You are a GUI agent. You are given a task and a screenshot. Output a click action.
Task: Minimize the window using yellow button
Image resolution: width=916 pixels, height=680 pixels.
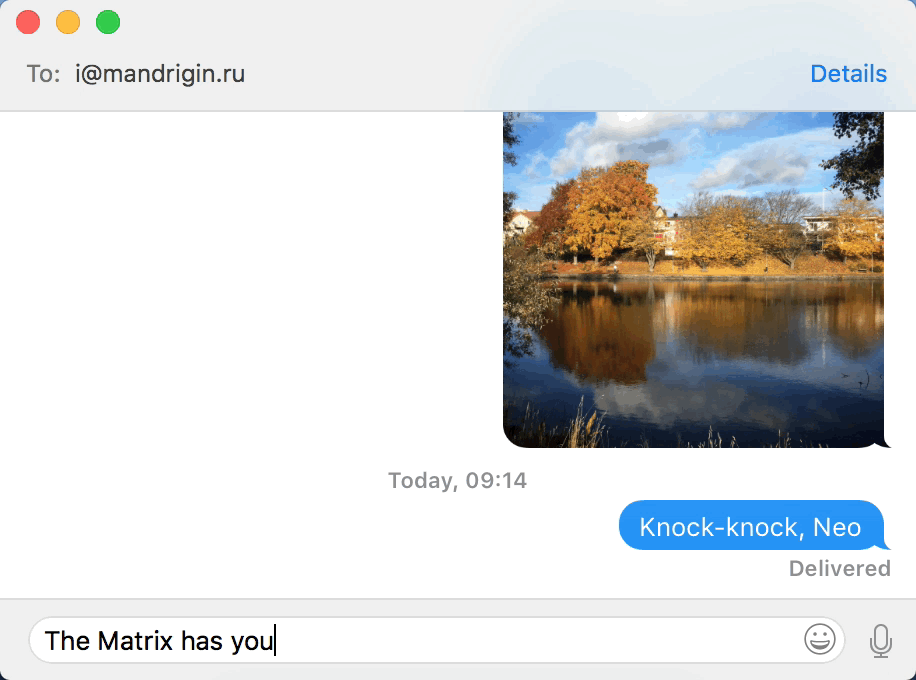(68, 22)
